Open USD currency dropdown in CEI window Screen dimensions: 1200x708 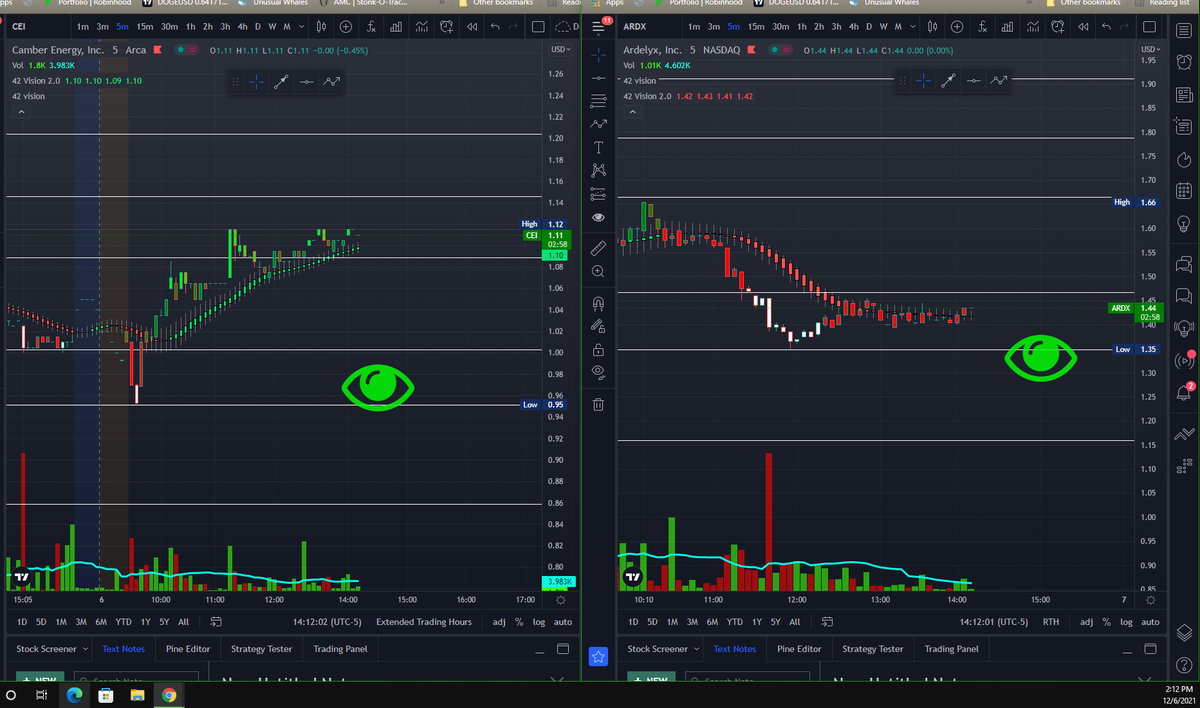click(561, 49)
